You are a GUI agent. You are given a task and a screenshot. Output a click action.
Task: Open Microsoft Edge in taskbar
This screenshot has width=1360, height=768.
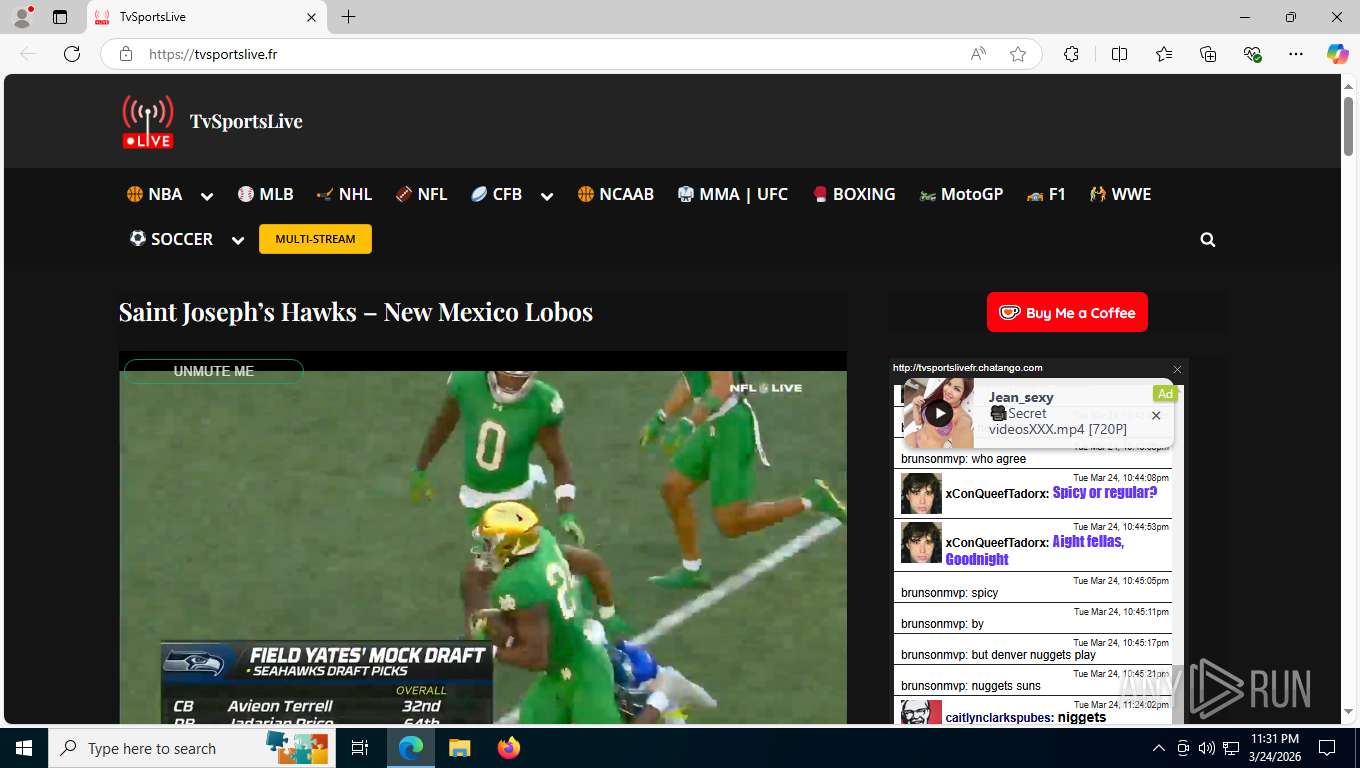tap(411, 748)
